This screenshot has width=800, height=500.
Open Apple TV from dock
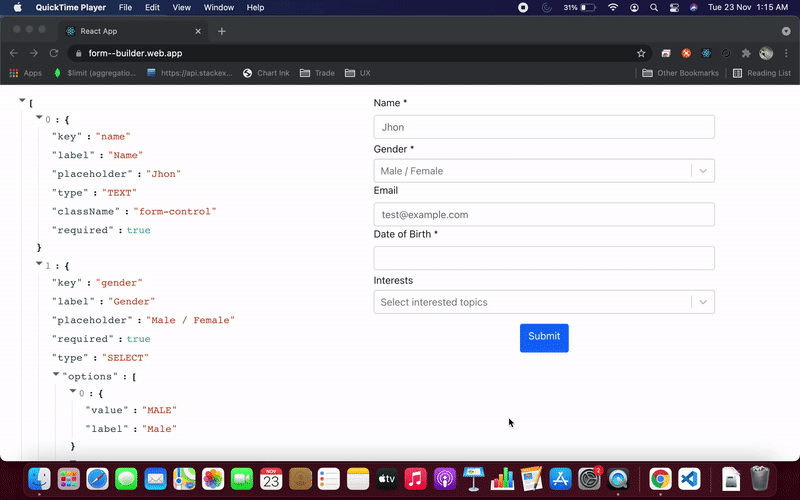387,480
